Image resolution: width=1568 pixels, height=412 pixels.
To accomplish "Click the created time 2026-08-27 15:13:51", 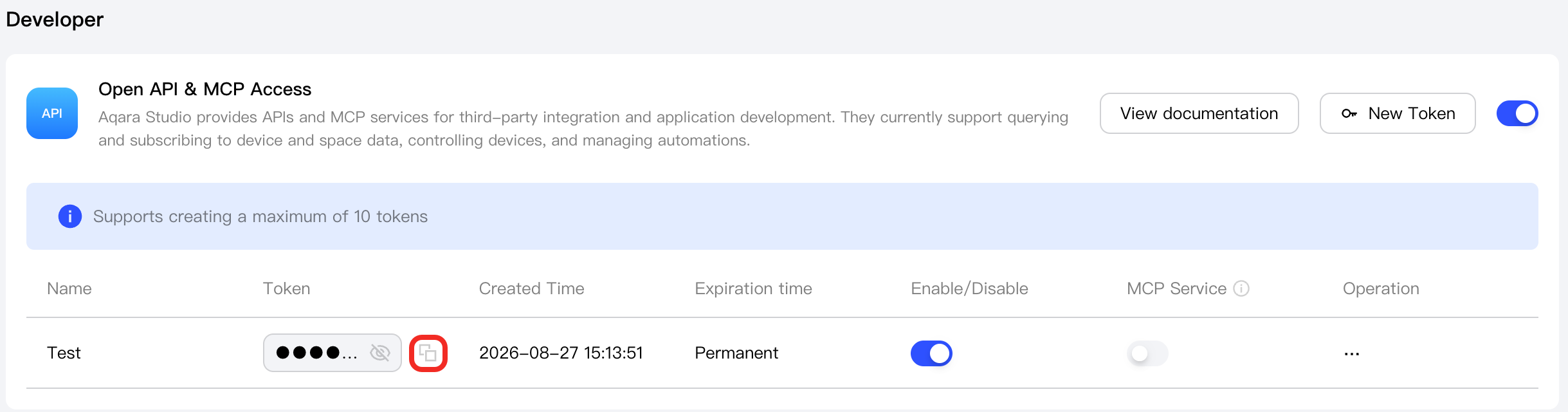I will (x=561, y=353).
